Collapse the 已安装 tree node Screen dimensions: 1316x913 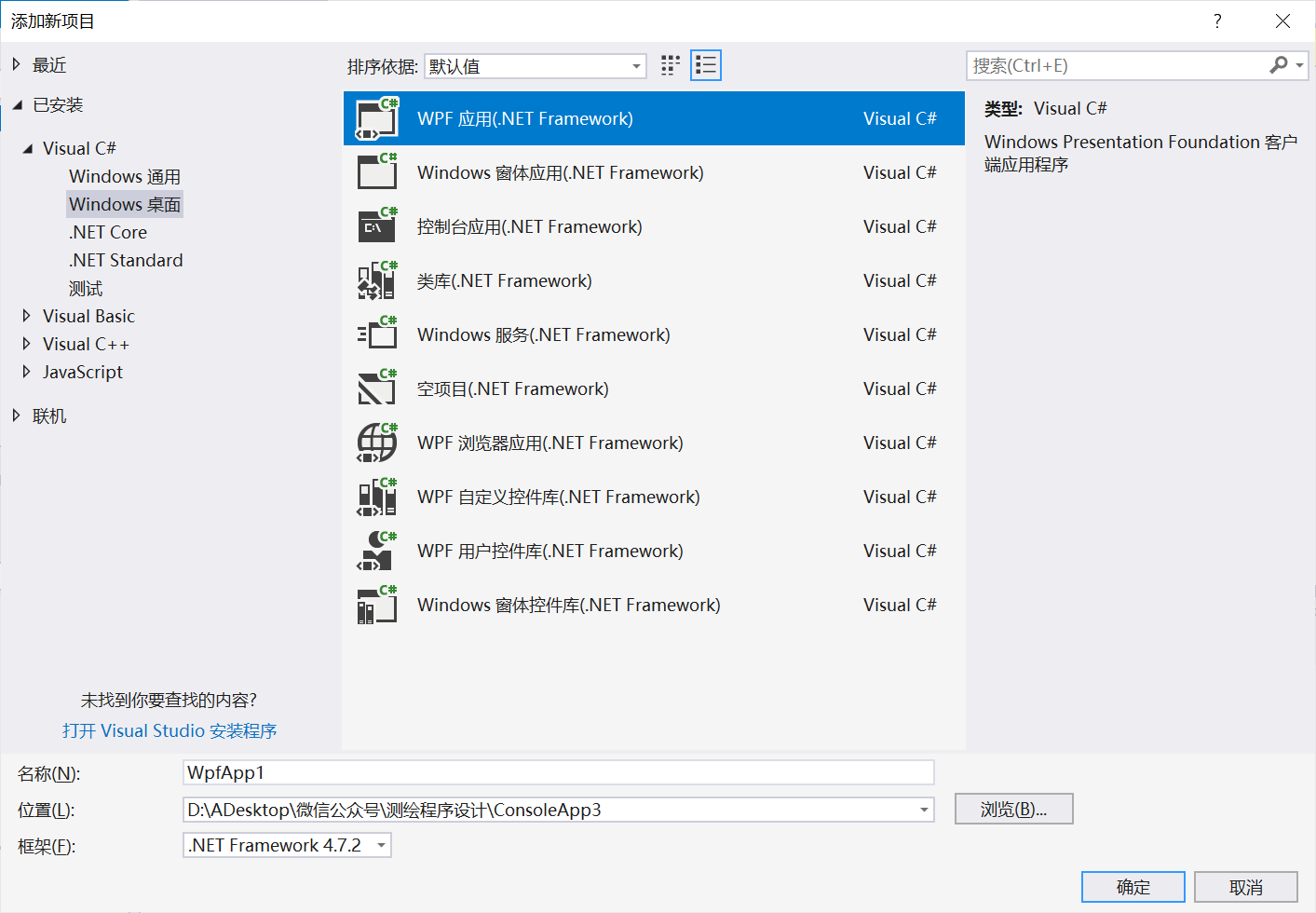(17, 105)
